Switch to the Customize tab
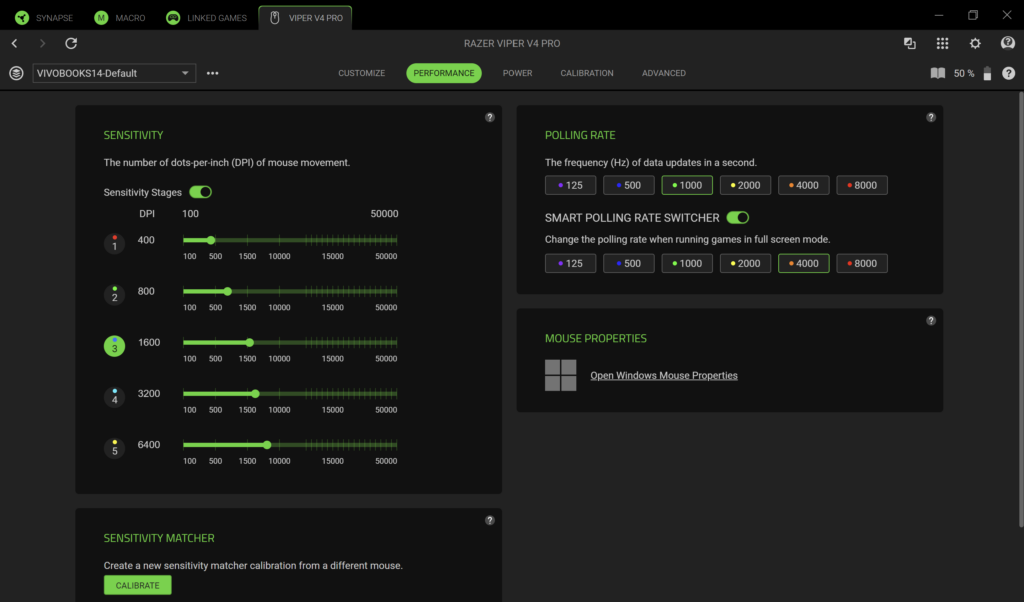Image resolution: width=1024 pixels, height=602 pixels. click(361, 73)
